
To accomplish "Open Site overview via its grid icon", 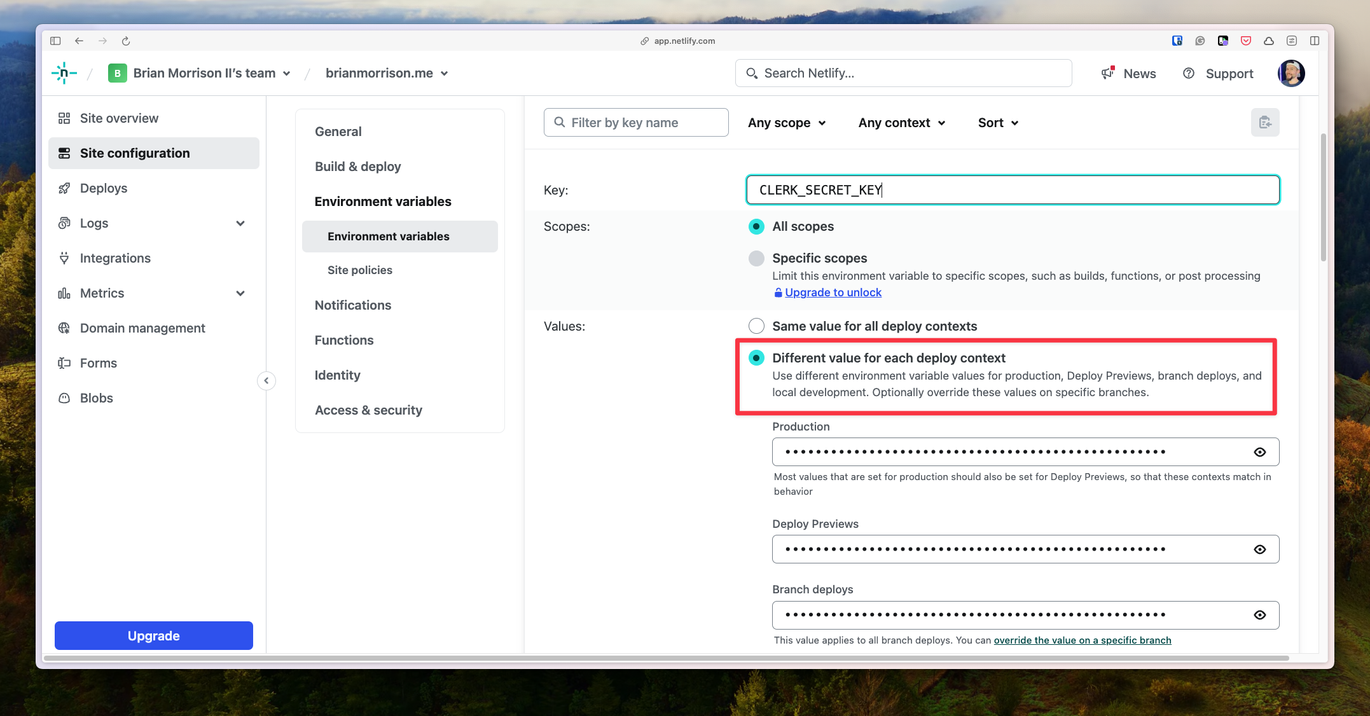I will tap(64, 118).
